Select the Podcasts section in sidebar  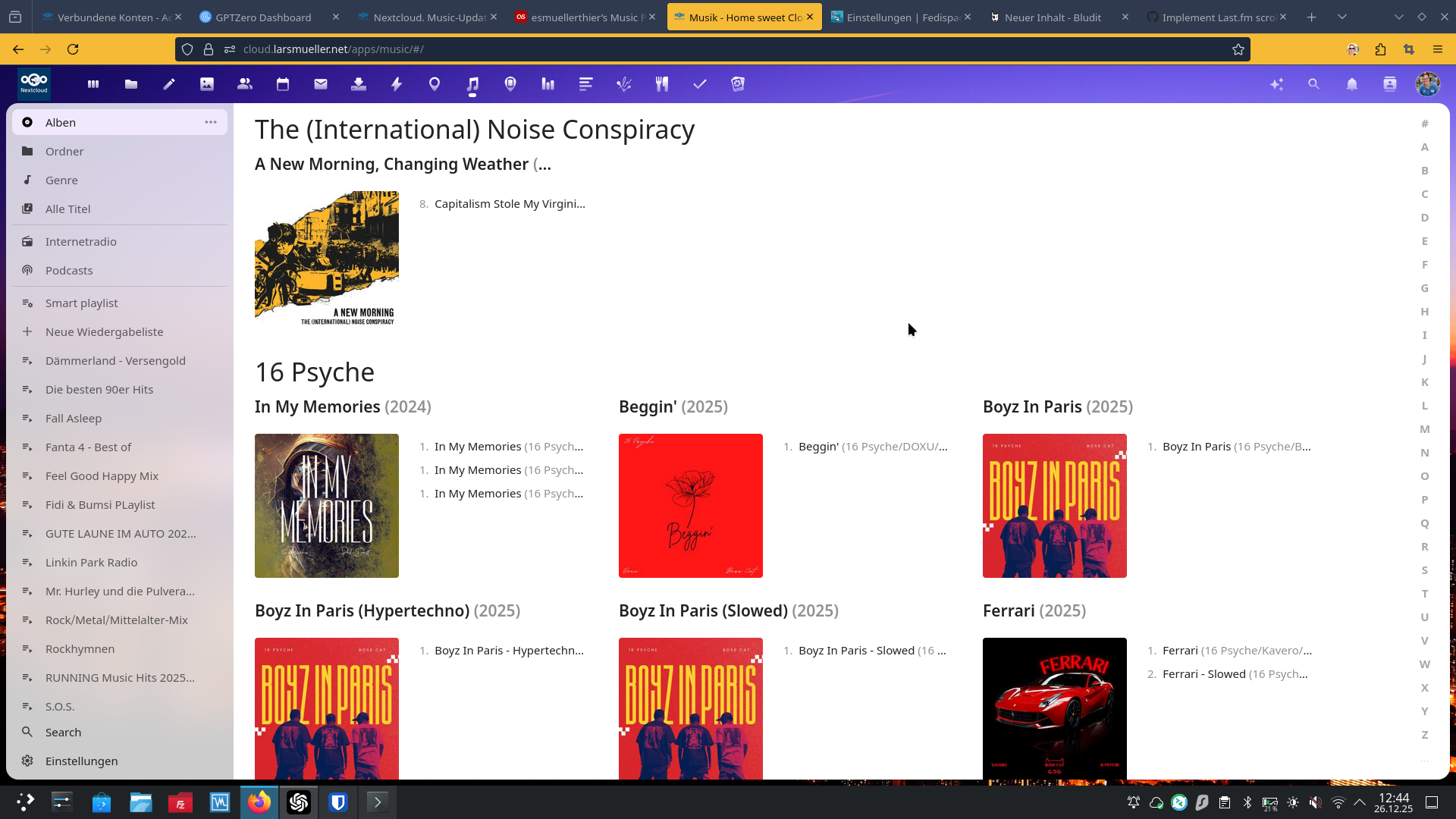[x=69, y=270]
